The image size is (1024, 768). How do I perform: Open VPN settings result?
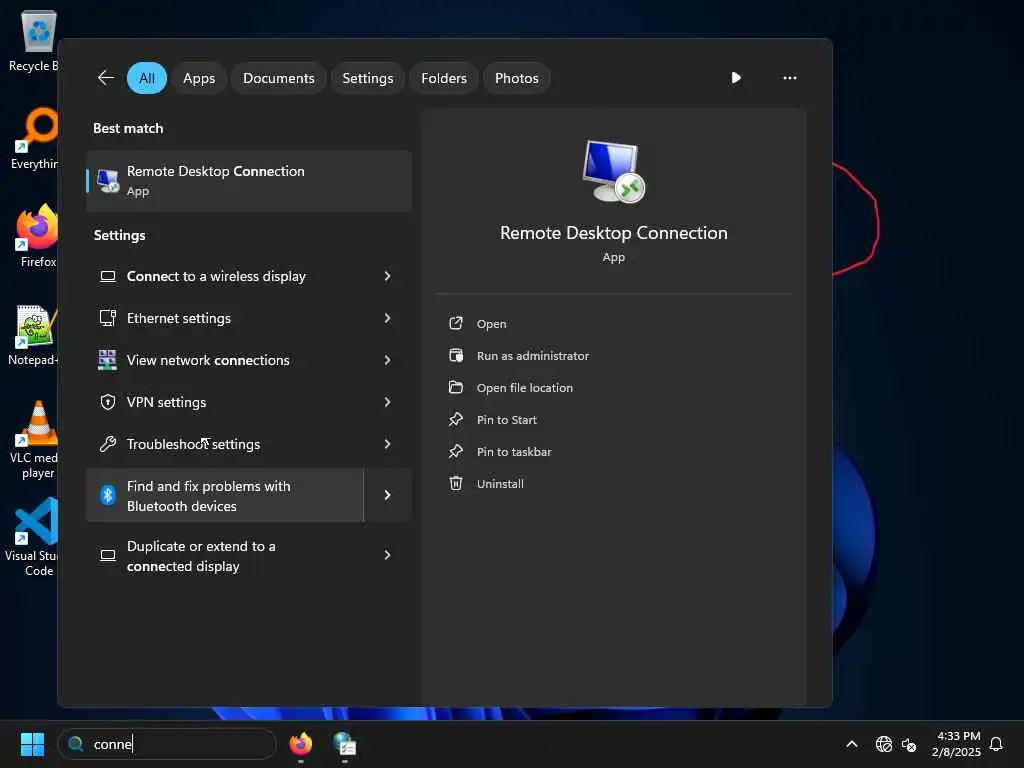point(225,402)
